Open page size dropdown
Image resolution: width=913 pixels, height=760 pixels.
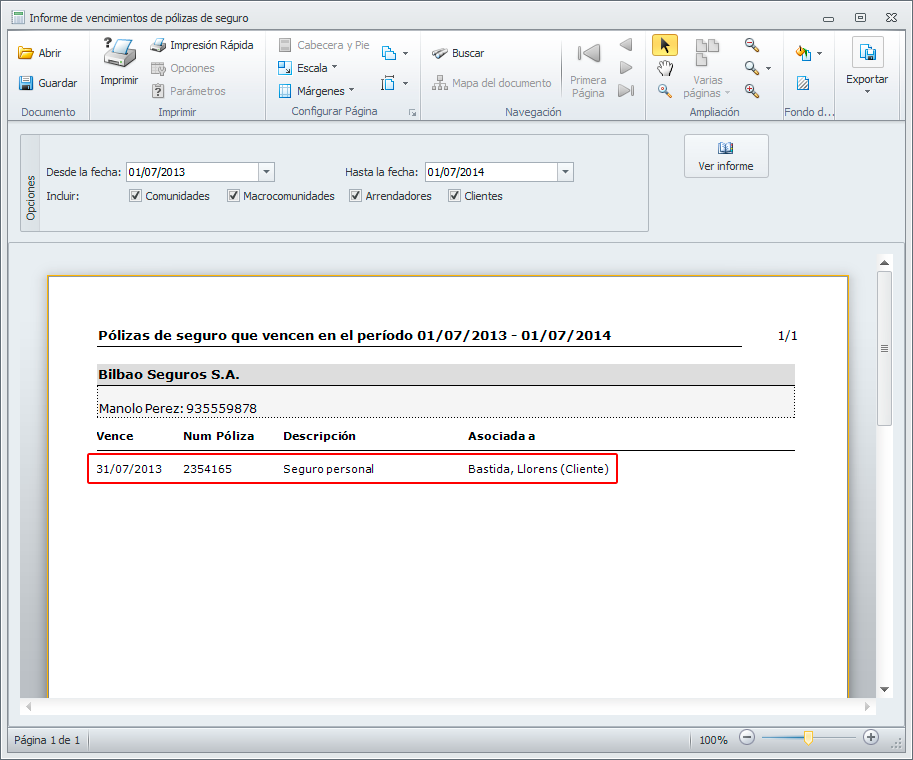[x=395, y=83]
